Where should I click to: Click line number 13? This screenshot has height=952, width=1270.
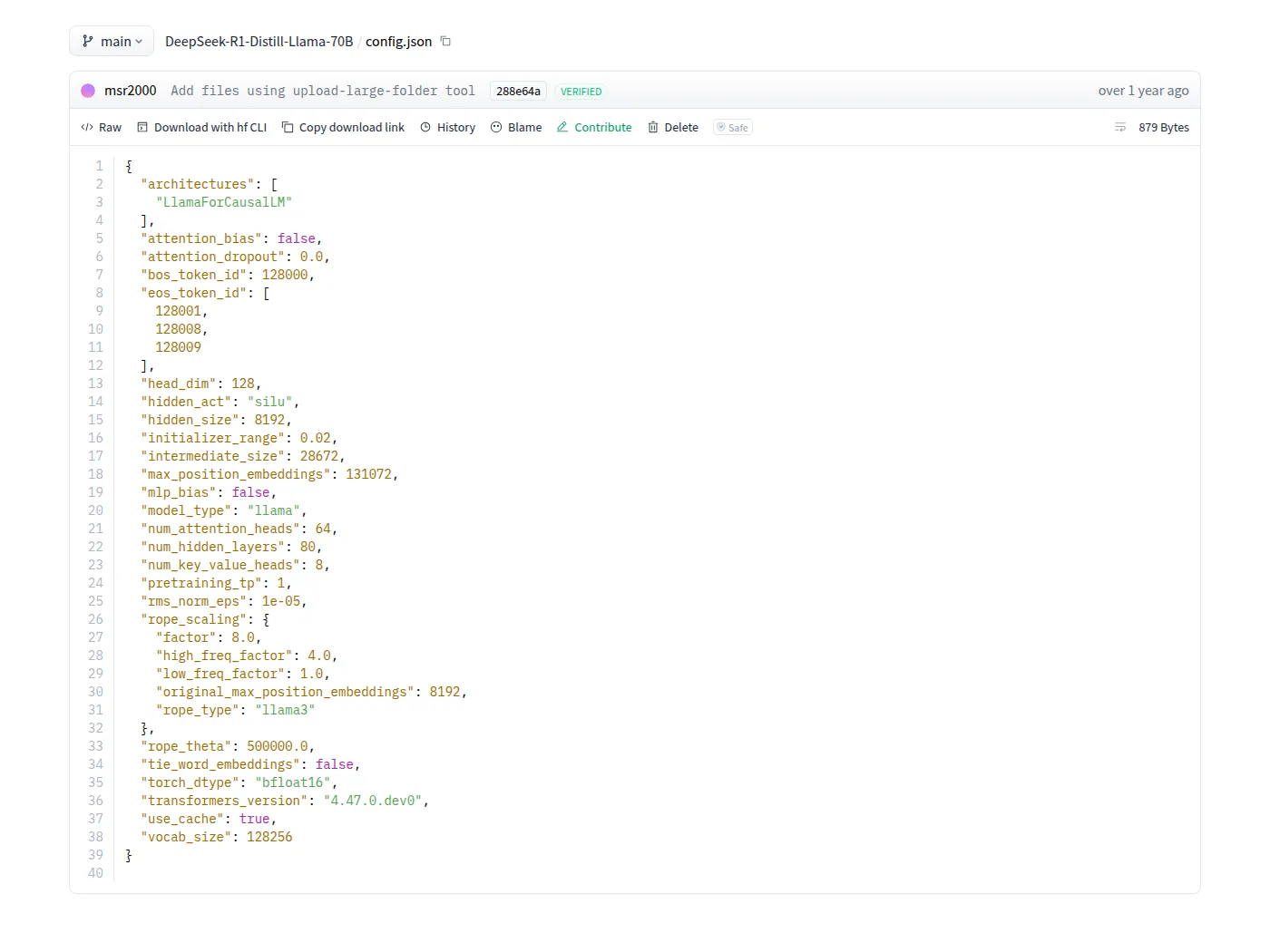click(96, 384)
